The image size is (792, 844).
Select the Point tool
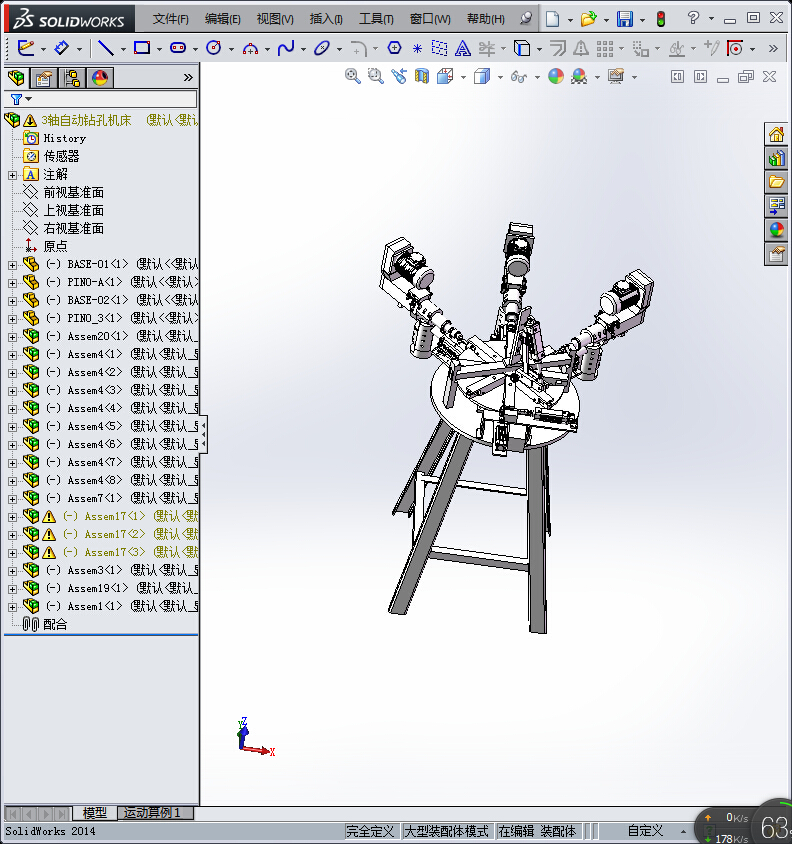point(417,49)
